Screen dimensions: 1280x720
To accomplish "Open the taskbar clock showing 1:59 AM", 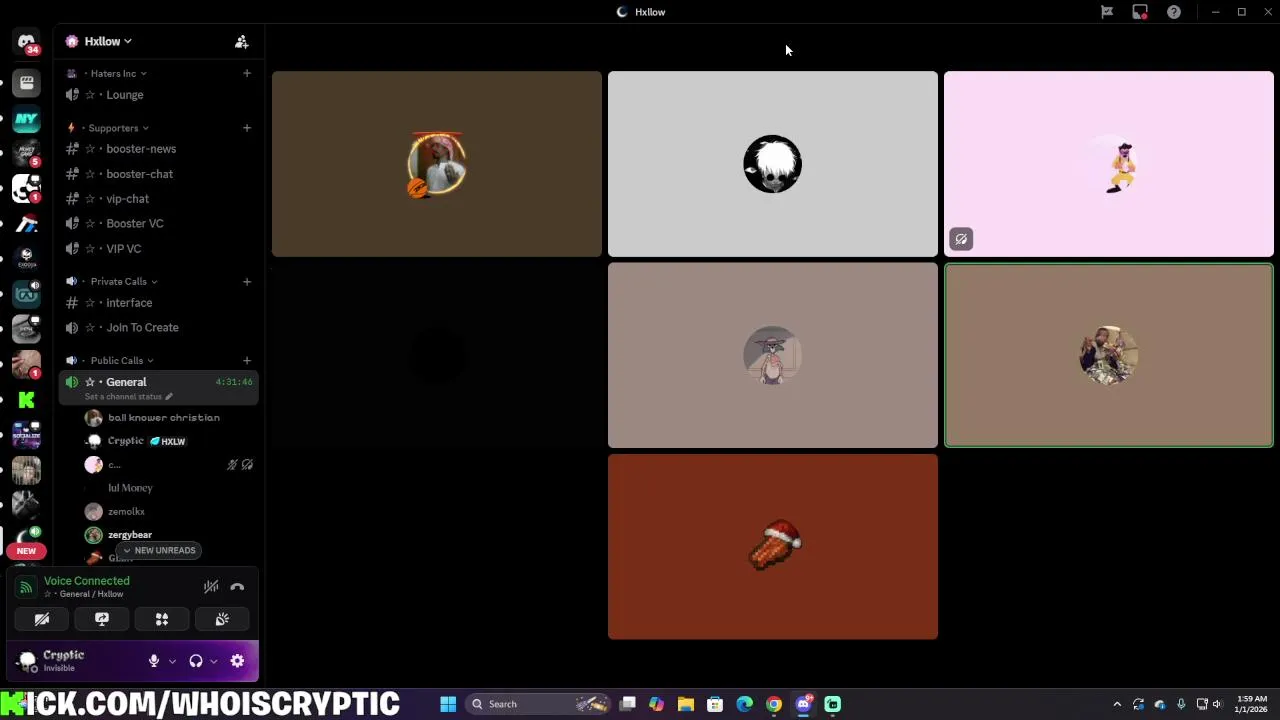I will 1251,704.
